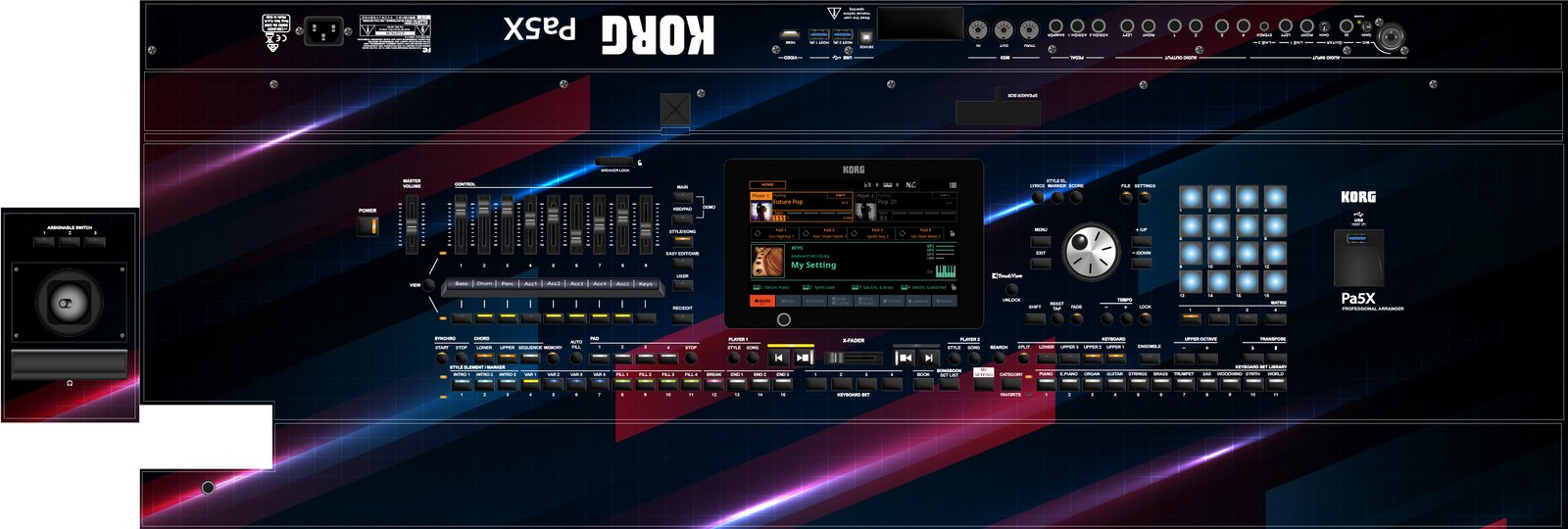Open Keyboard Set Library My Setting selector
Image resolution: width=1568 pixels, height=529 pixels.
click(813, 263)
